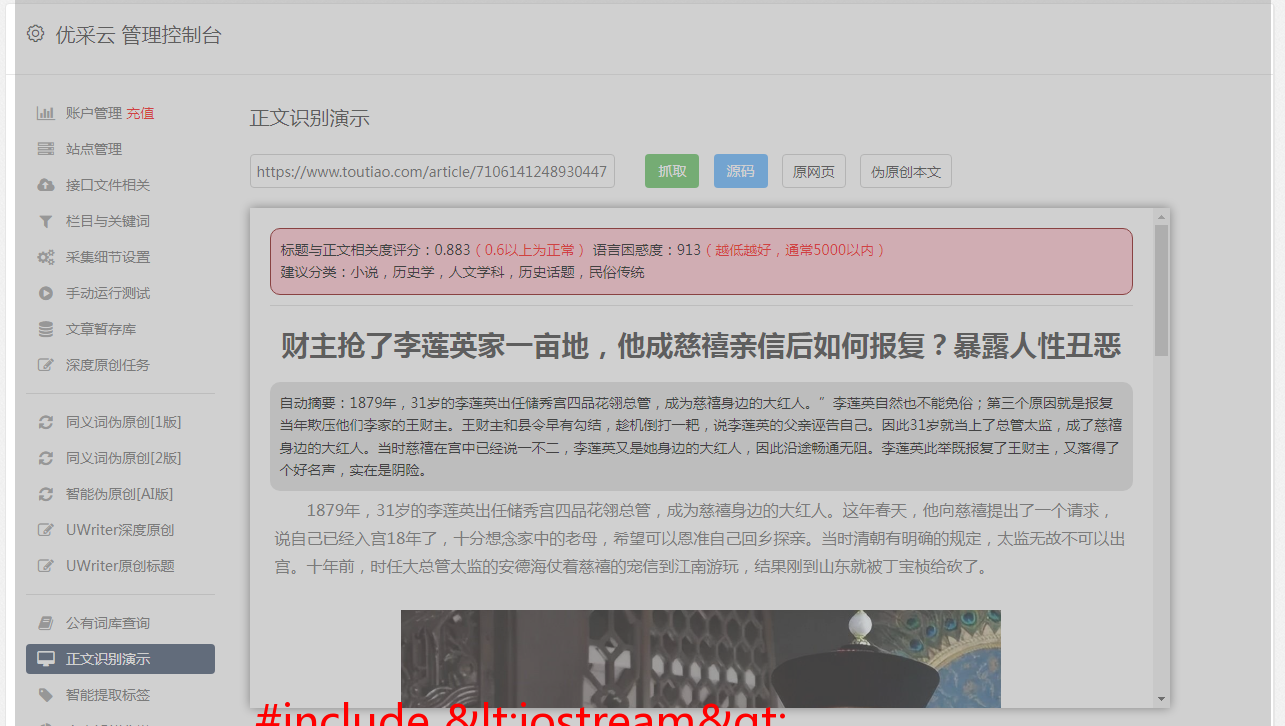Open 账户管理 menu item

click(x=94, y=113)
